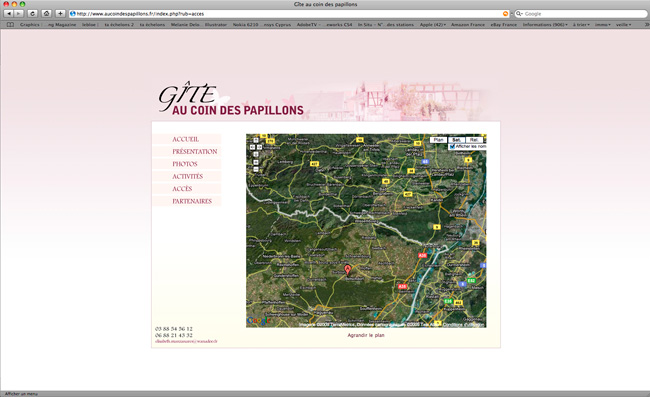Open the bookmarks book icon in the bar

10,24
